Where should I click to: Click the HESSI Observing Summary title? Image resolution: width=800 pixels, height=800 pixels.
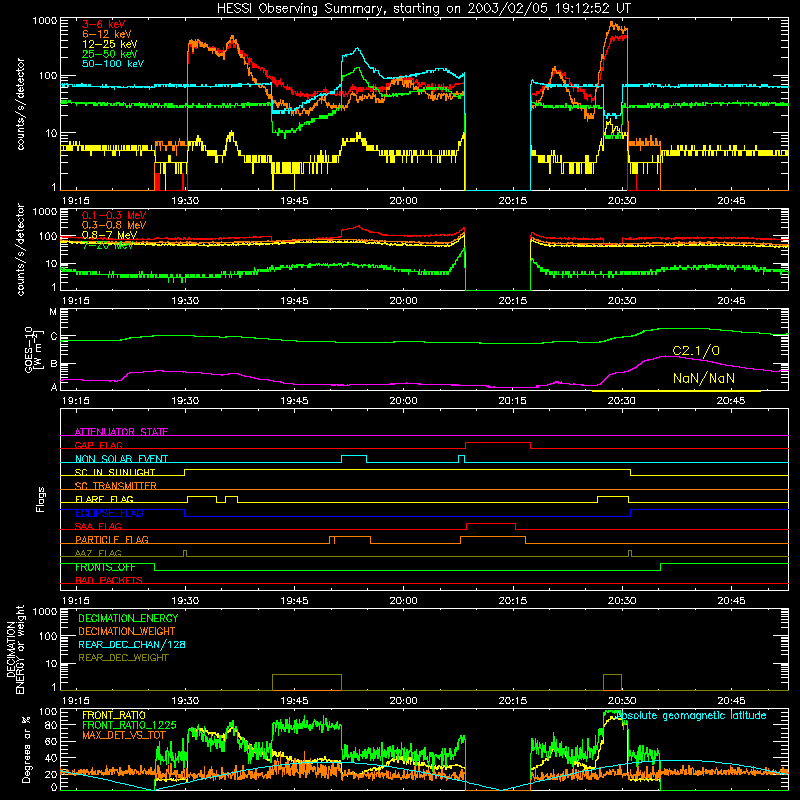423,9
